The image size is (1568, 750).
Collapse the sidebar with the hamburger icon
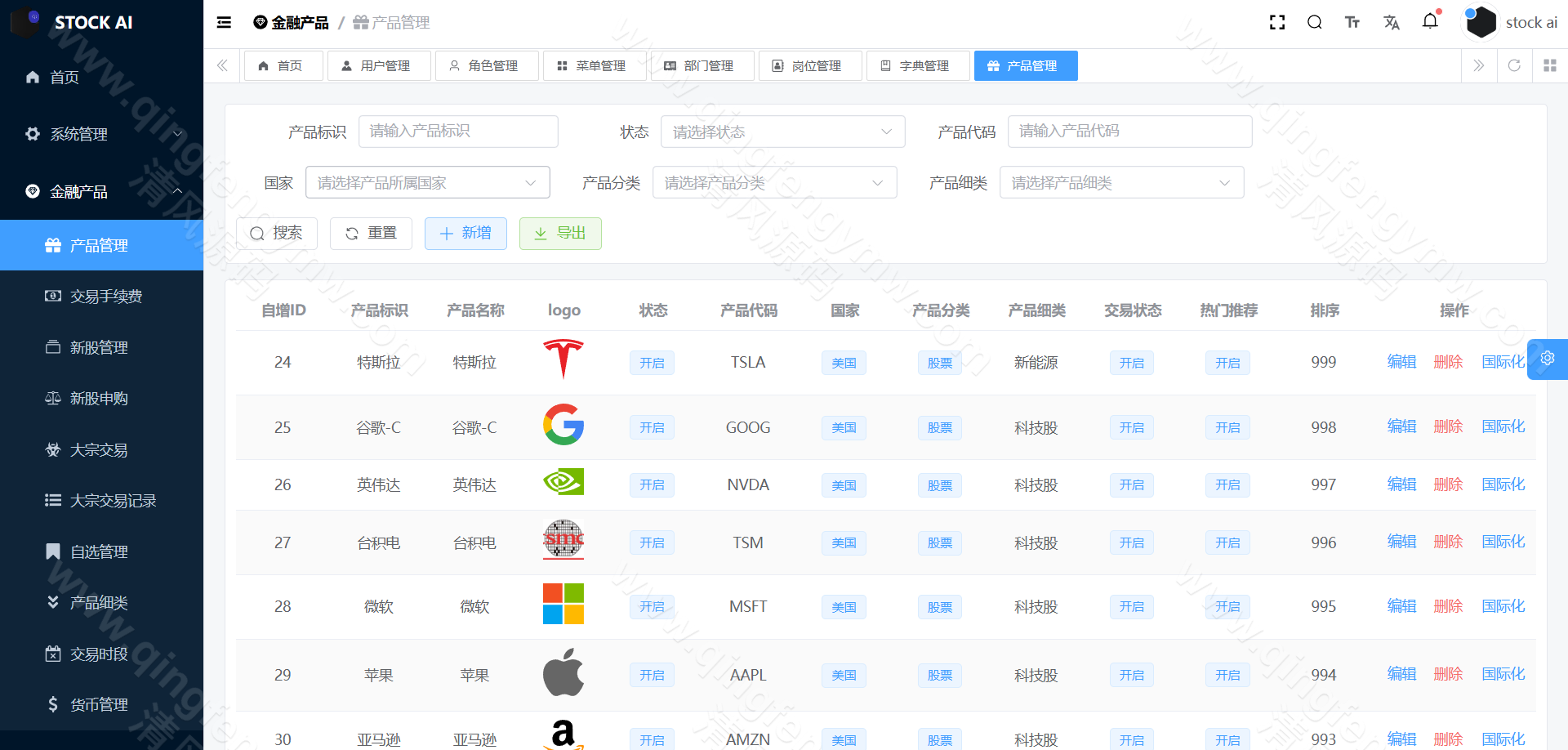224,22
